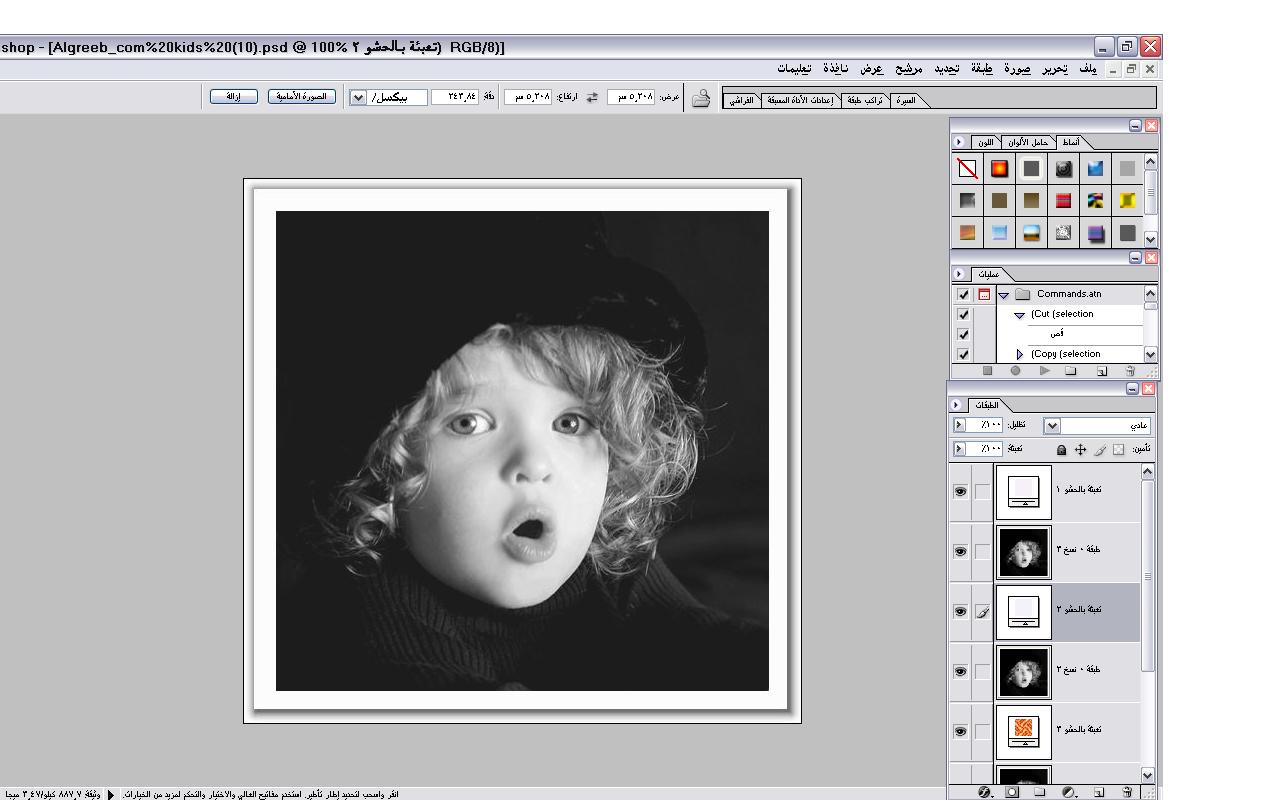Select the red-orange glow style swatch
Screen dimensions: 1280x800
tap(999, 169)
